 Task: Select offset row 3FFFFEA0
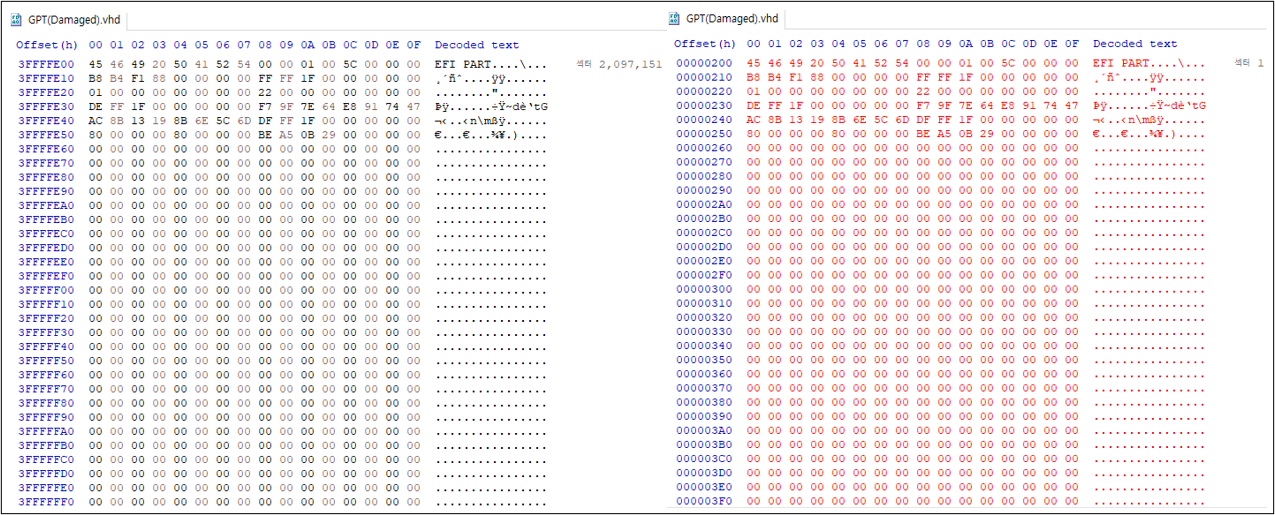(283, 205)
